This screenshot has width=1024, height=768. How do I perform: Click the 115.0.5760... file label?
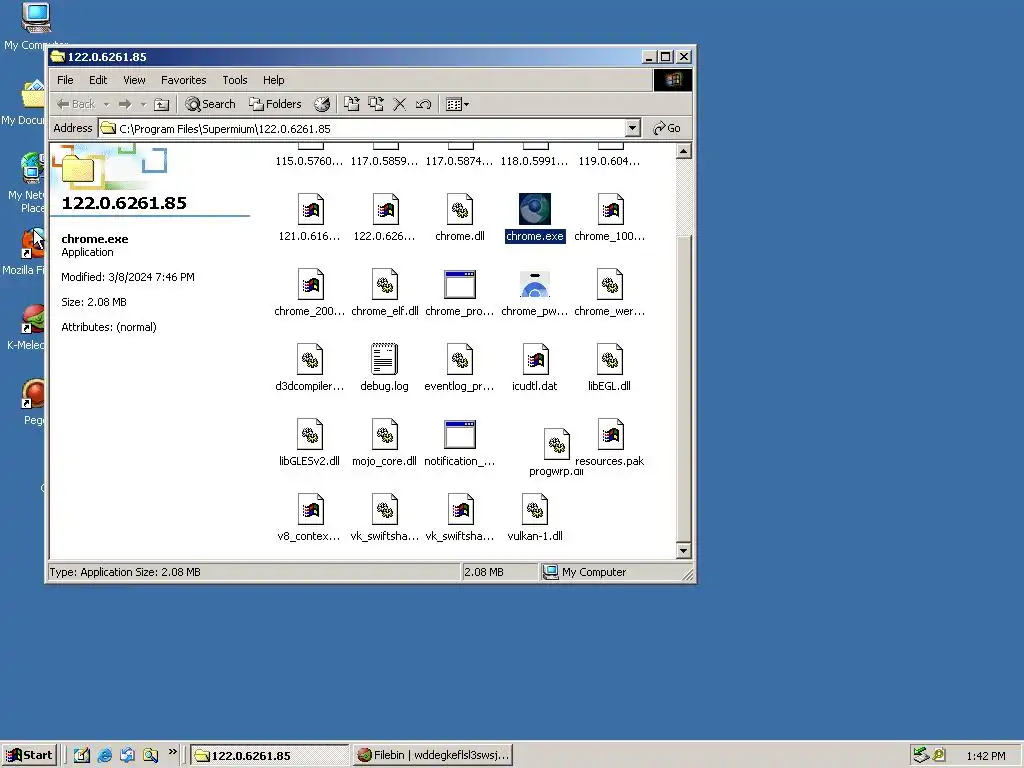pos(309,161)
